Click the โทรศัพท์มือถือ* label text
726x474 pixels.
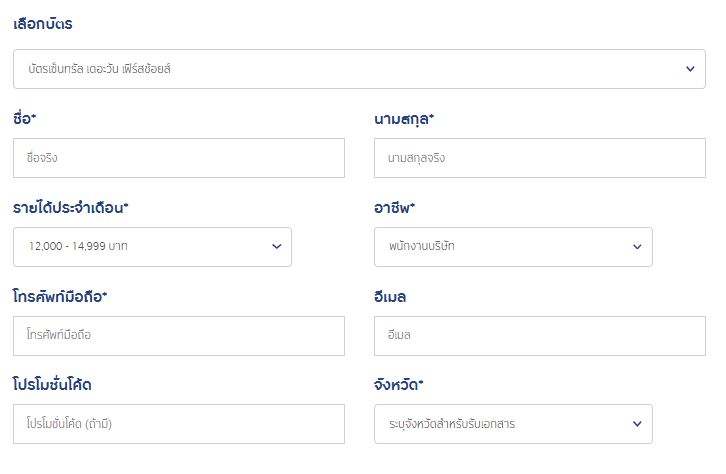pos(61,297)
